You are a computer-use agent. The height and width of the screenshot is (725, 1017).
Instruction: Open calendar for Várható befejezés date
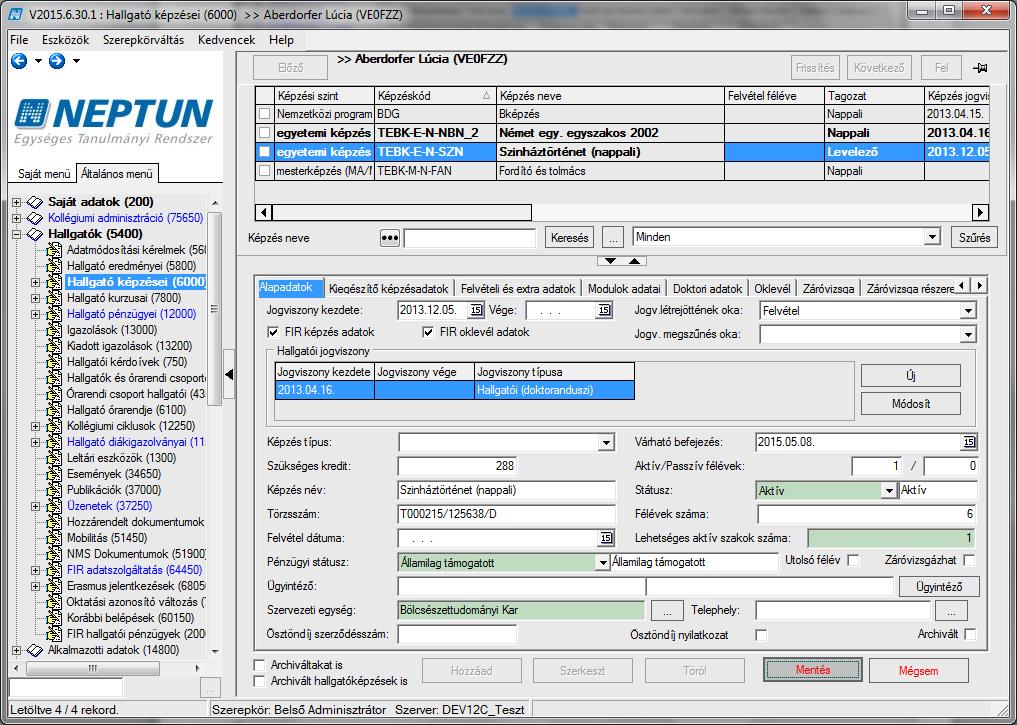coord(968,442)
